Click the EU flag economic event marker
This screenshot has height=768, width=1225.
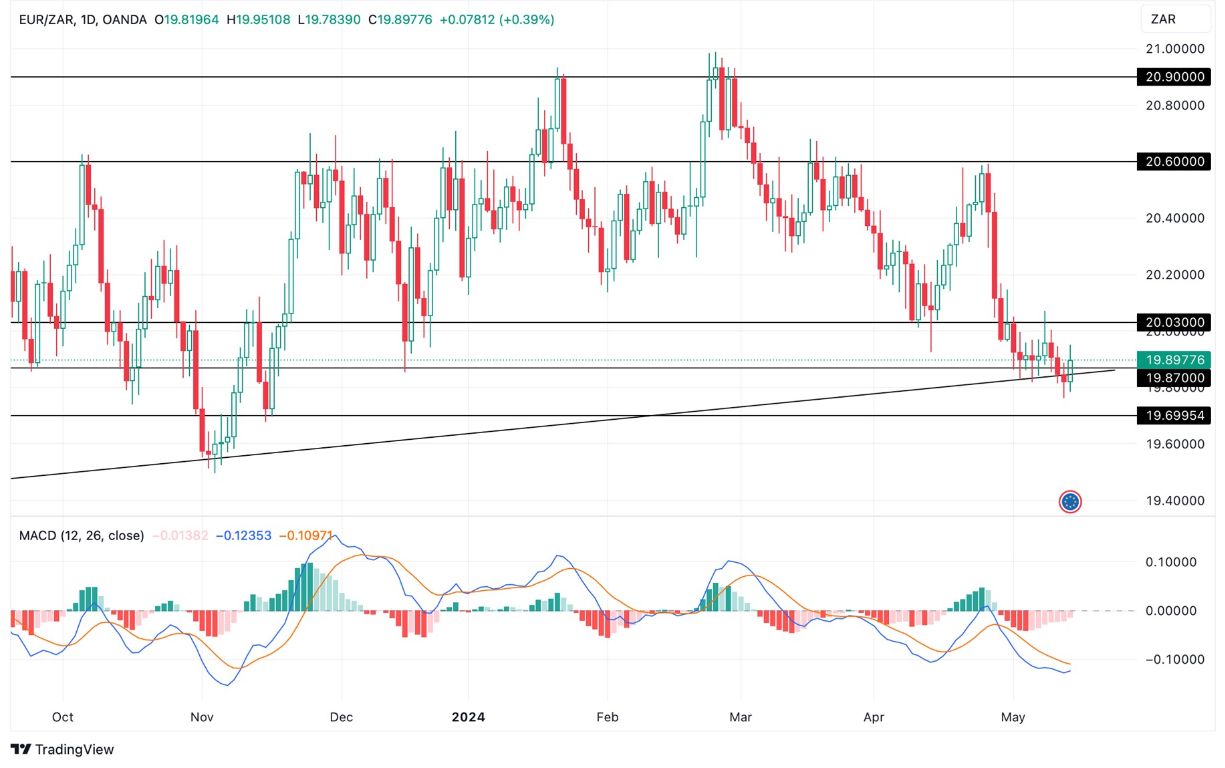point(1071,500)
